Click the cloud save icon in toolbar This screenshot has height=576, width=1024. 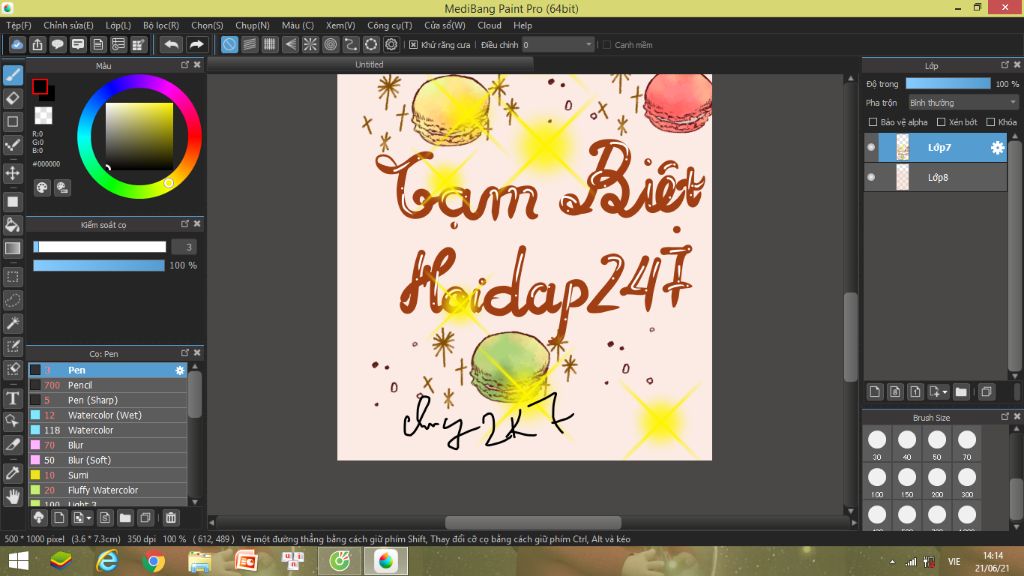[17, 44]
